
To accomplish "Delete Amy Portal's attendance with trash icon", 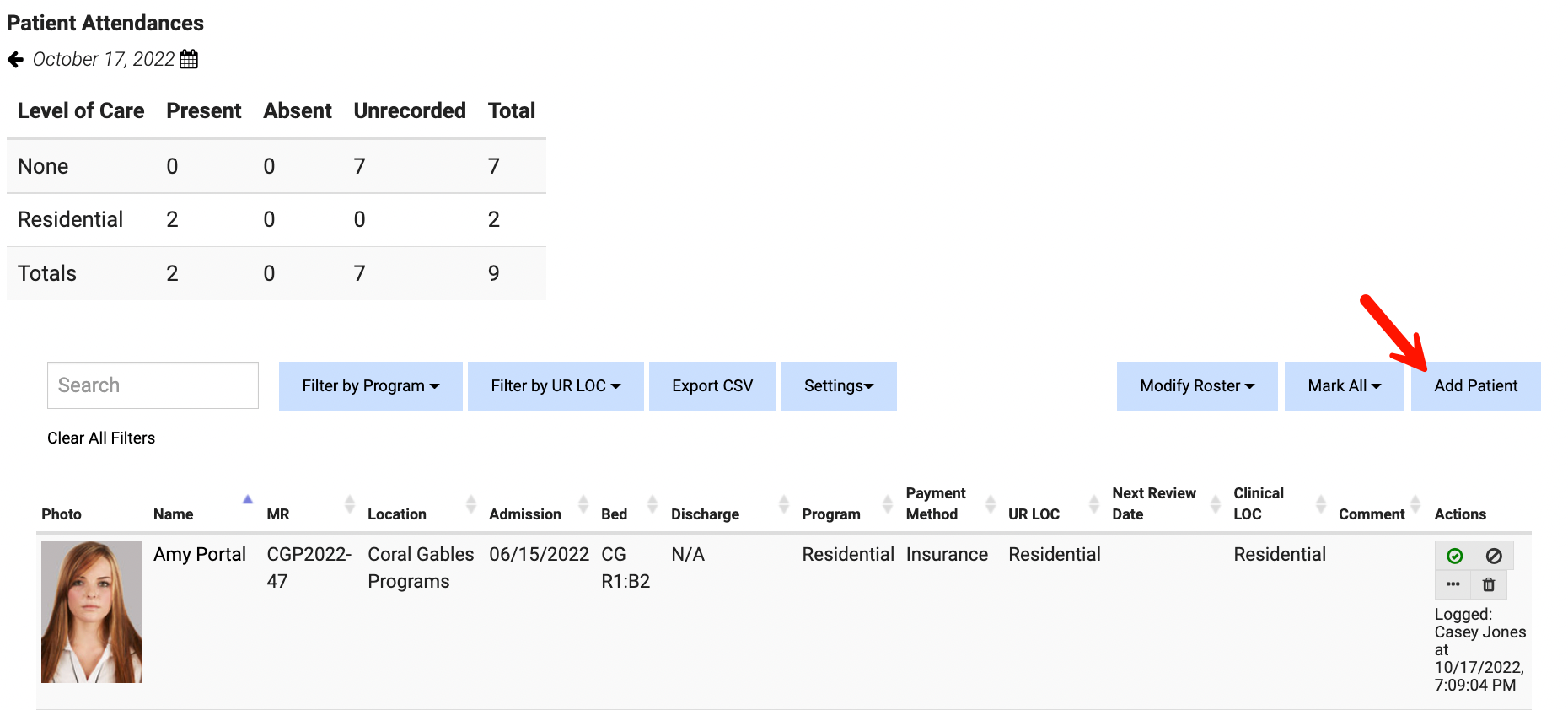I will click(x=1489, y=584).
